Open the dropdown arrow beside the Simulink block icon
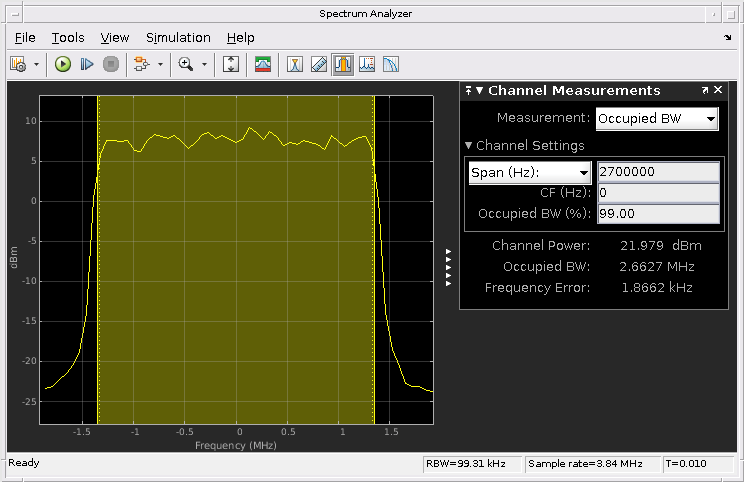The height and width of the screenshot is (482, 744). 160,64
